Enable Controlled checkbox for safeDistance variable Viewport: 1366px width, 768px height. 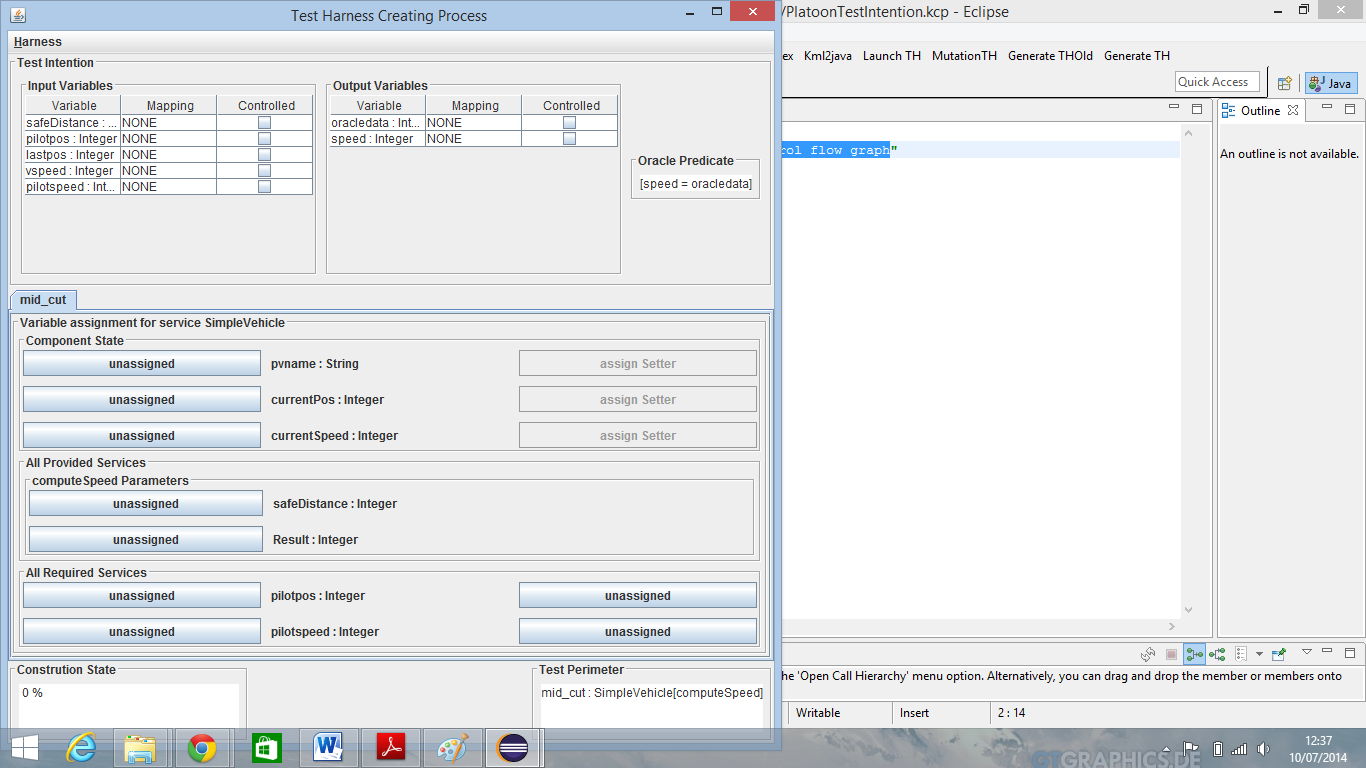[x=265, y=123]
